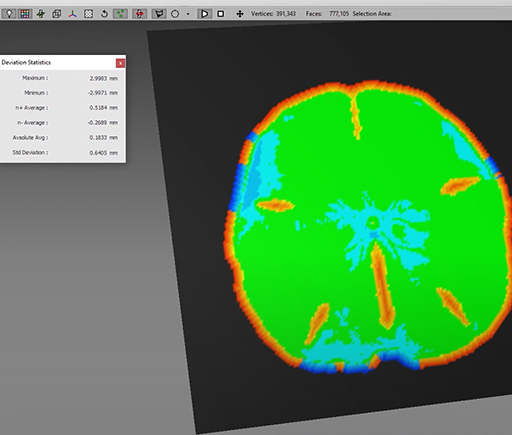This screenshot has width=512, height=435.
Task: Select the four-arrow move tool
Action: coord(240,14)
